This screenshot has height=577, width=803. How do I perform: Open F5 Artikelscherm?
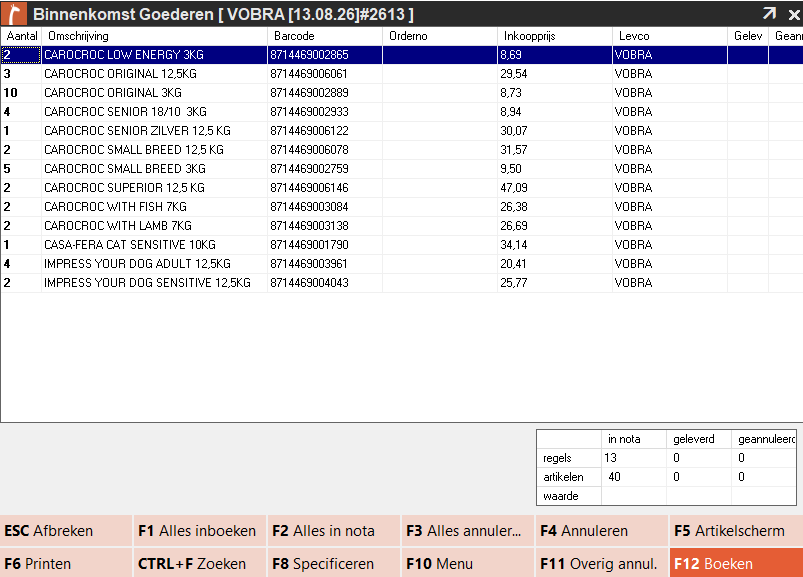(x=736, y=531)
